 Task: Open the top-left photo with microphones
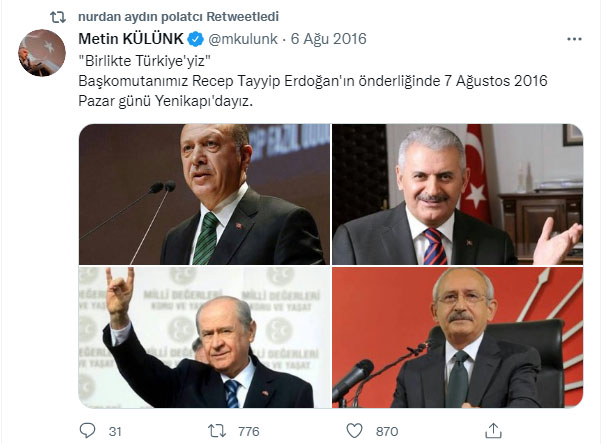(204, 194)
